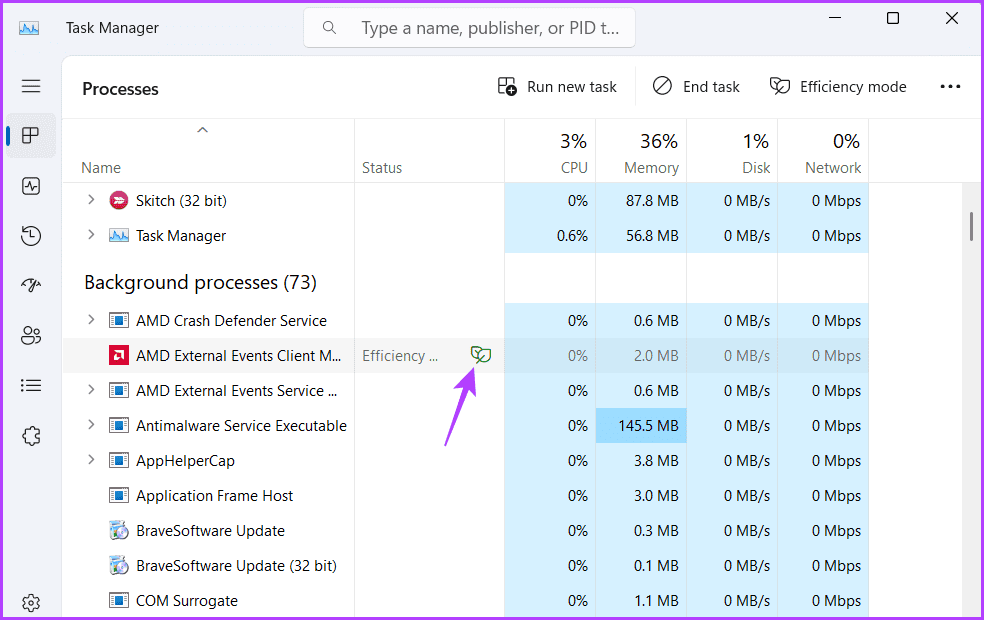Open Startup apps page in sidebar

31,286
